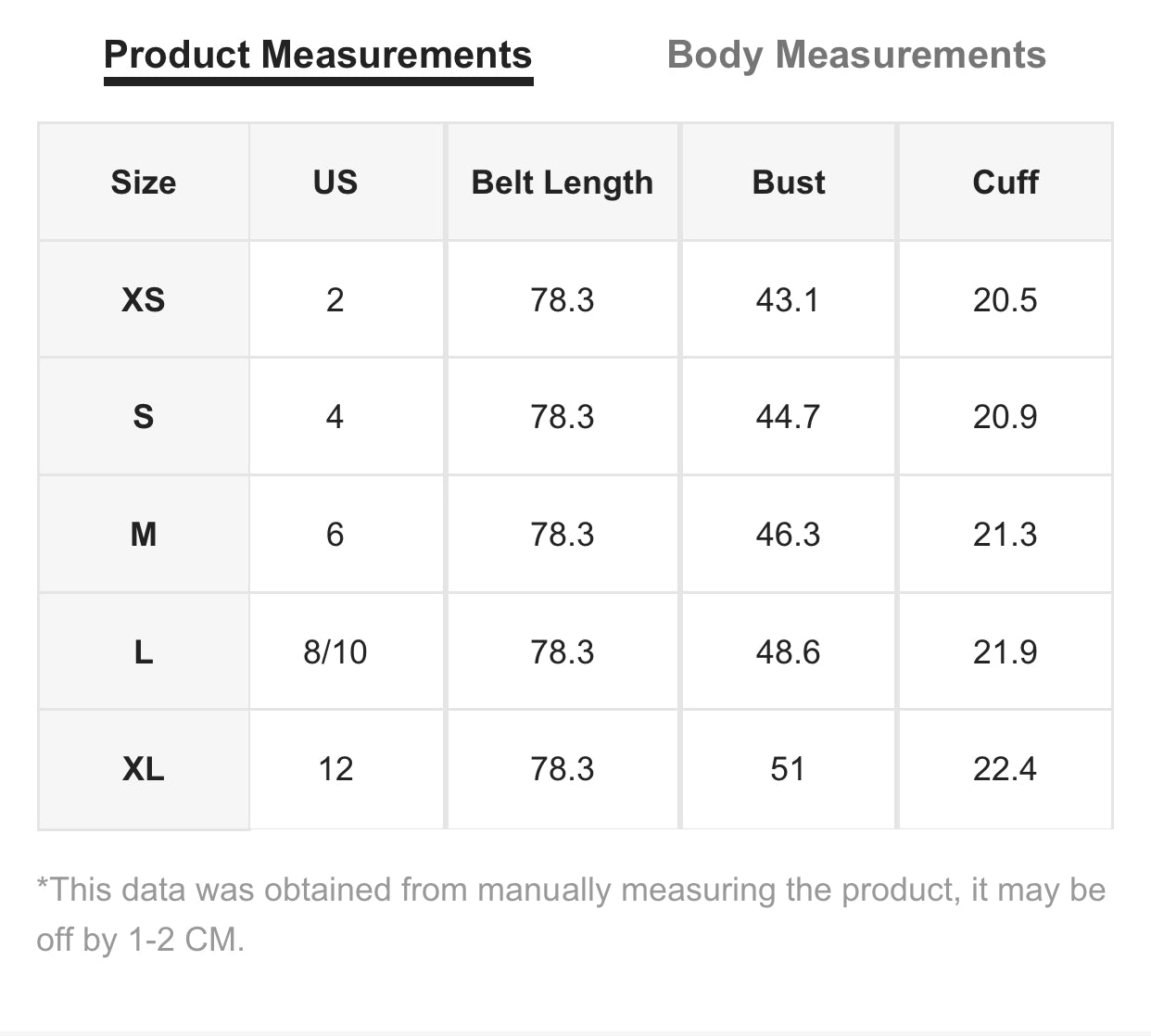Screen dimensions: 1151x1036
Task: Click the S cuff value 20.9
Action: tap(1006, 417)
